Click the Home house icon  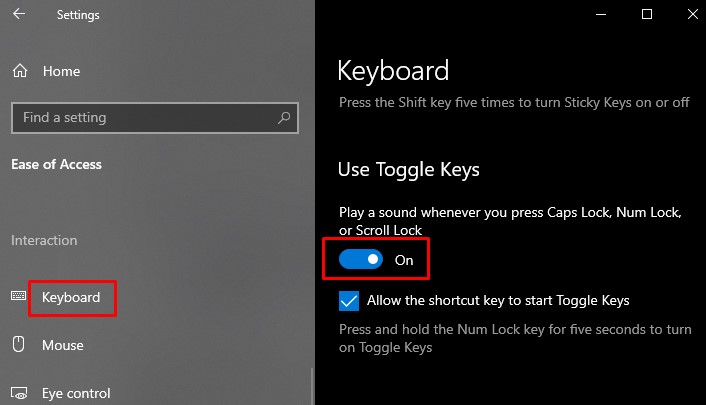pos(20,71)
